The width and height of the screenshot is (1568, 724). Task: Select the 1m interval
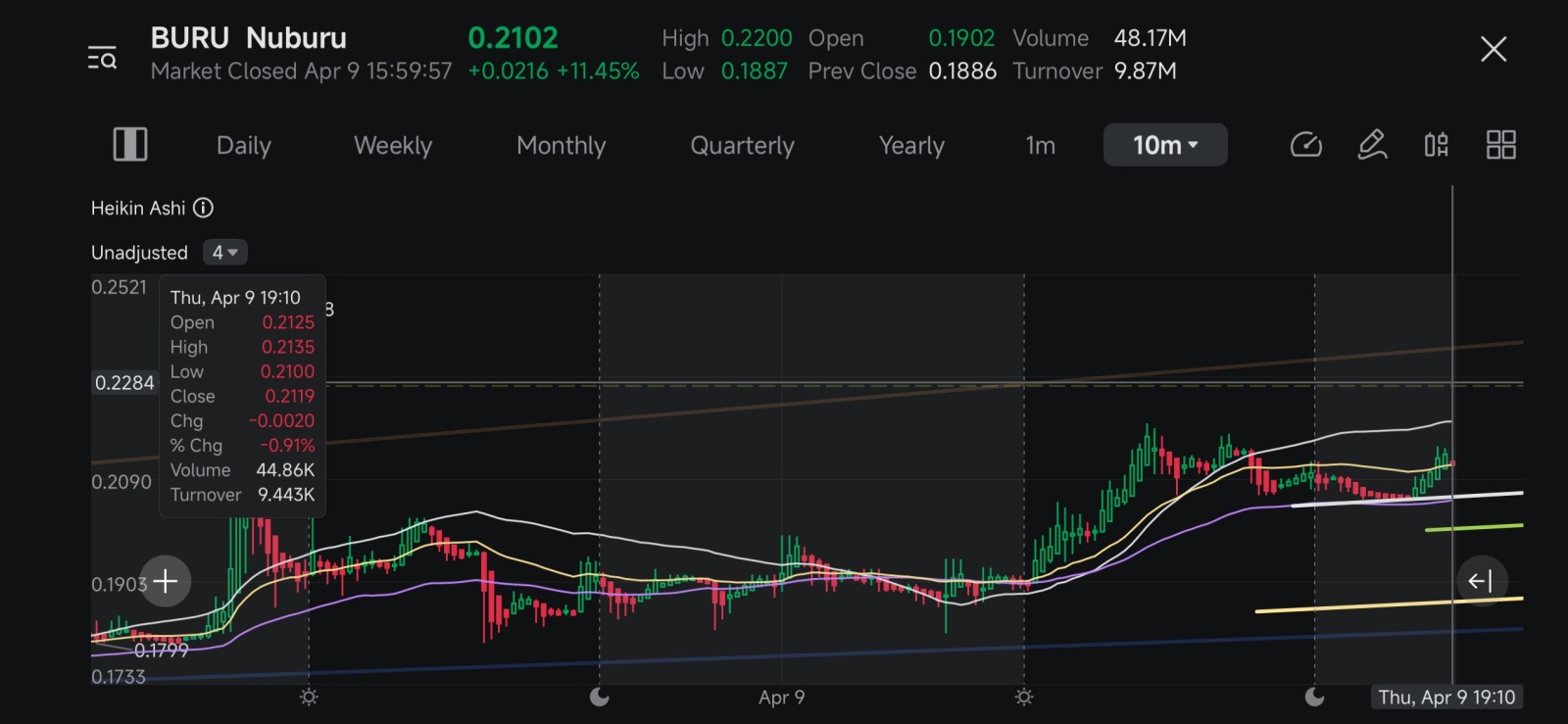1041,146
